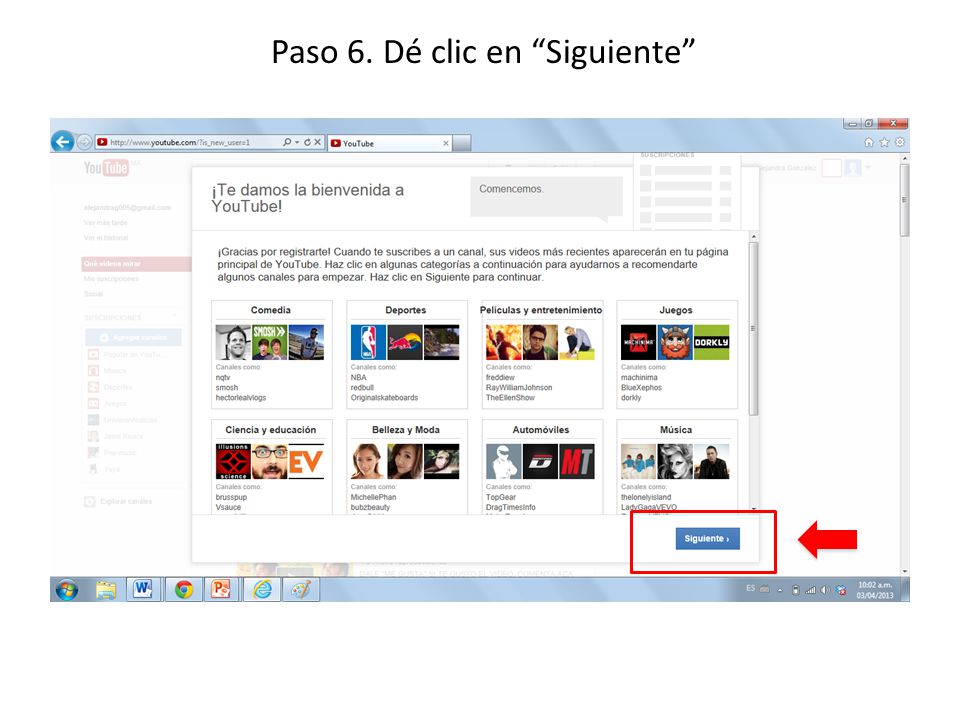Open the Windows Start menu orb
The width and height of the screenshot is (960, 720).
(x=67, y=590)
